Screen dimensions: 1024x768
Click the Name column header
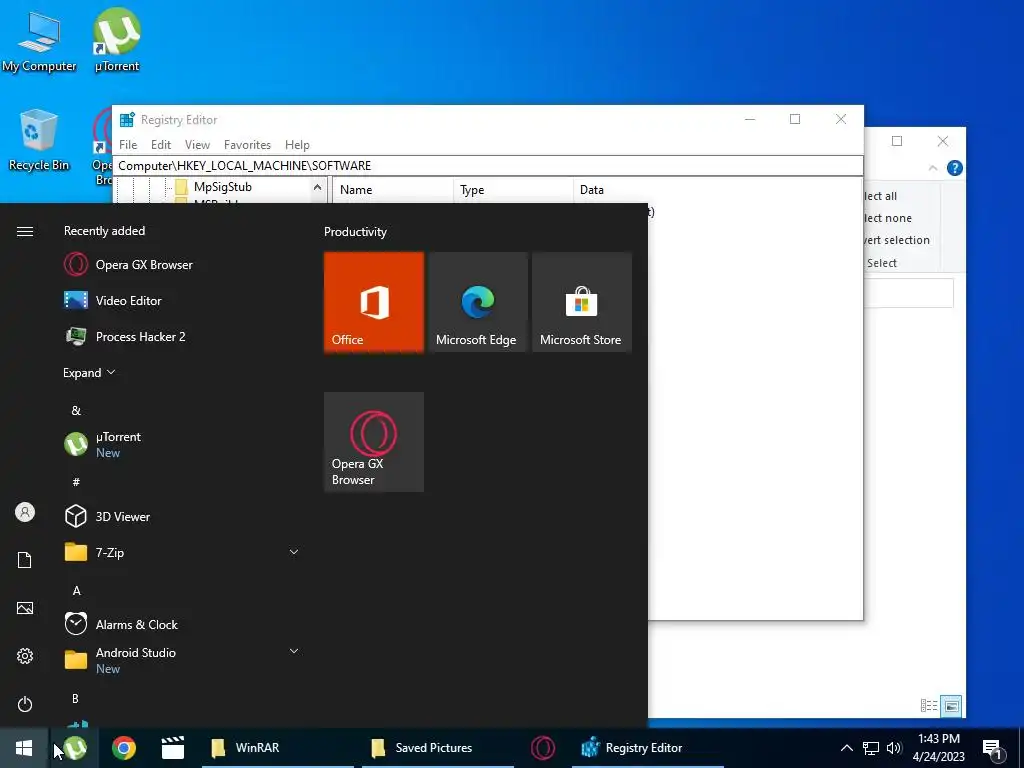click(392, 190)
